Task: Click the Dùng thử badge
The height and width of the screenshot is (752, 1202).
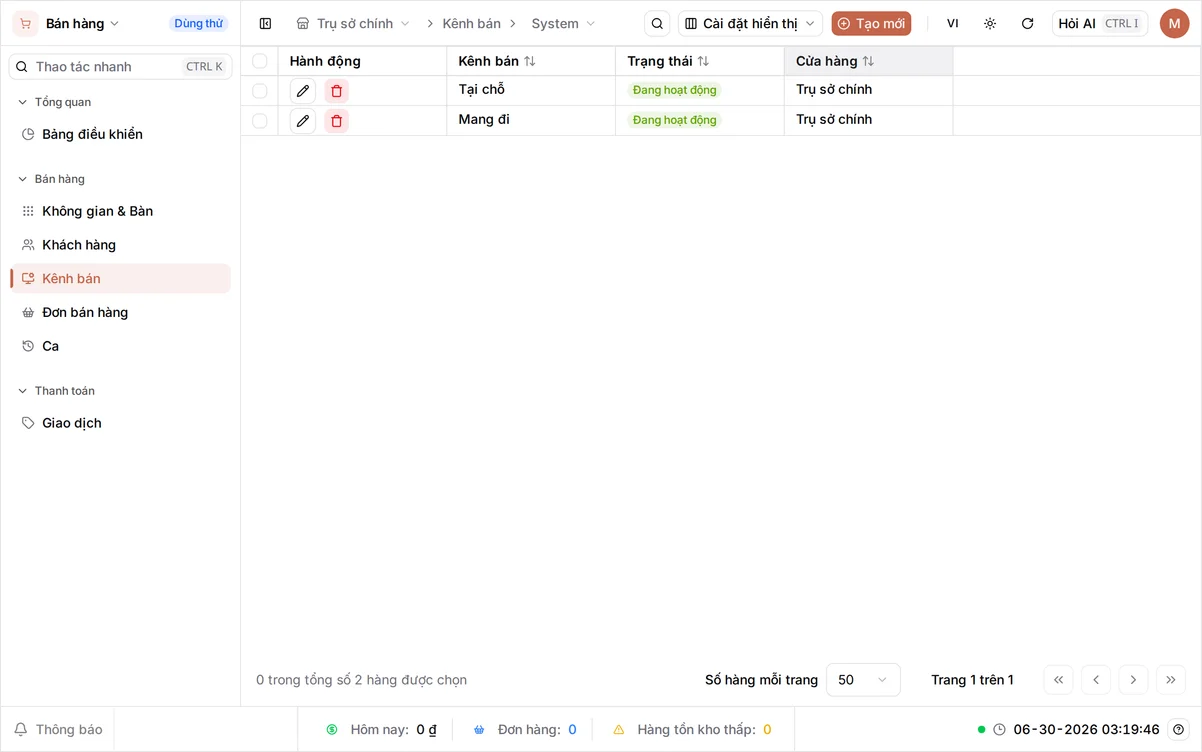Action: 198,23
